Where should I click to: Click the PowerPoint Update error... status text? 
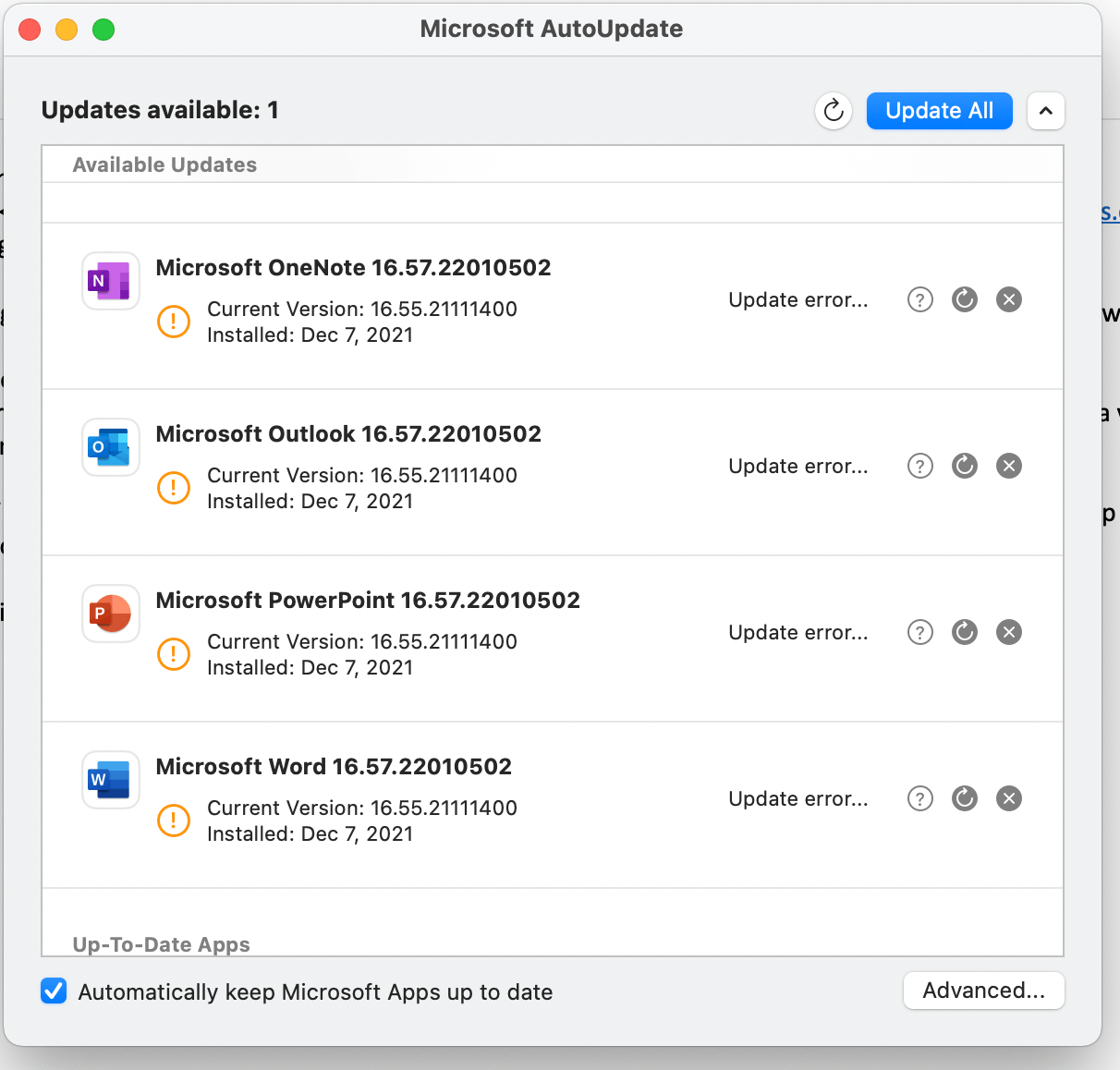[798, 632]
